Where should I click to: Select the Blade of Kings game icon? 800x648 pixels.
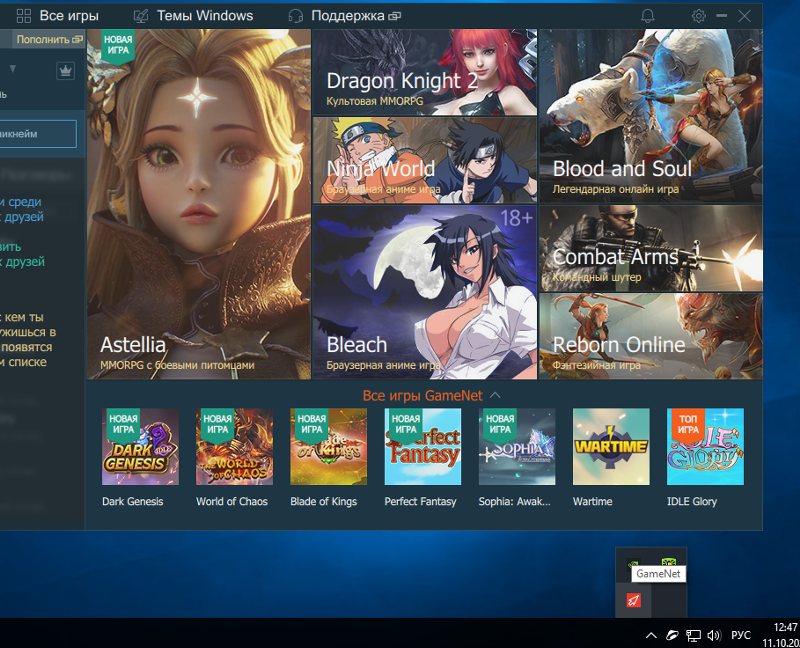click(x=329, y=446)
